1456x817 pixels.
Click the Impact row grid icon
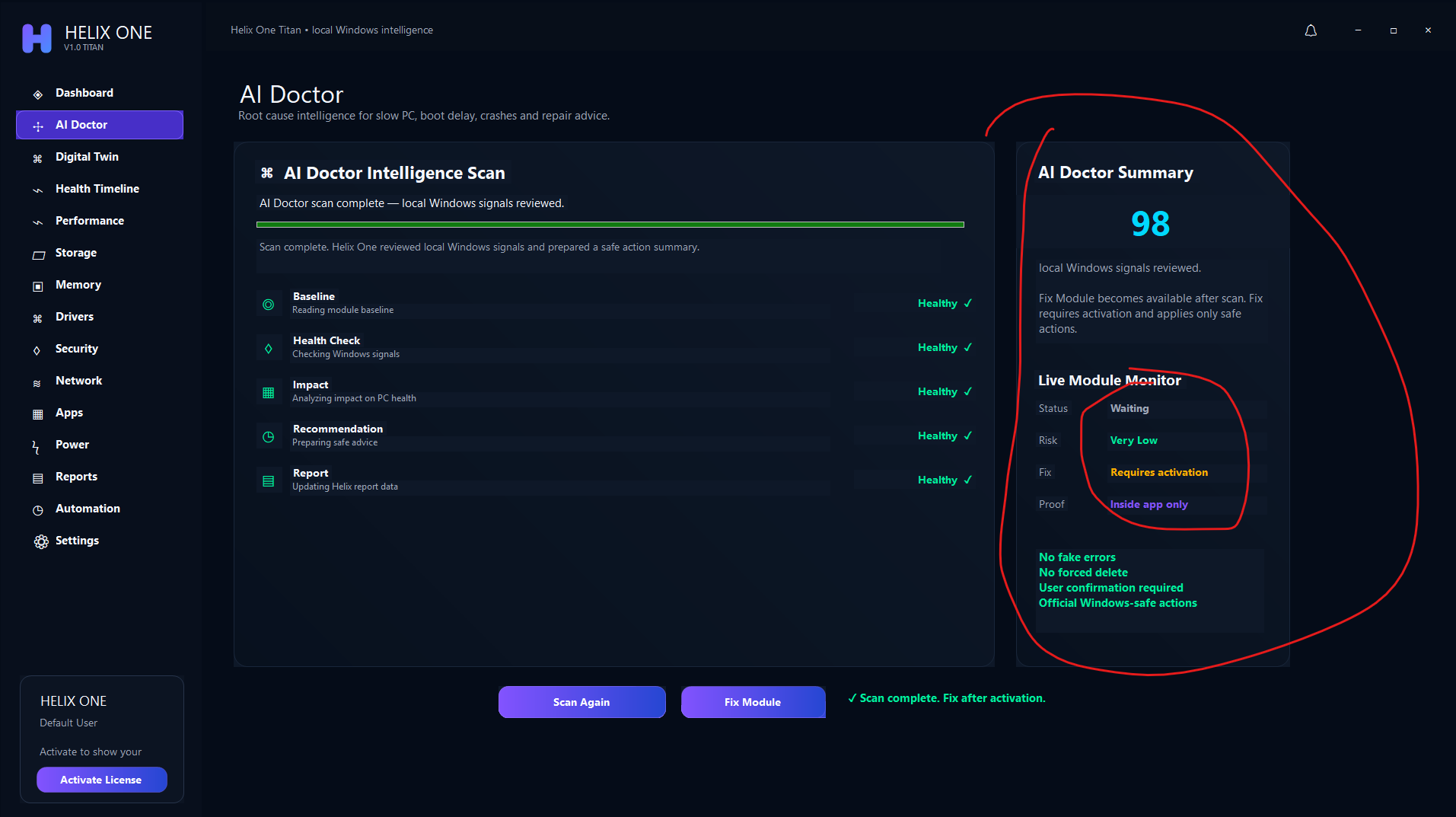coord(268,393)
